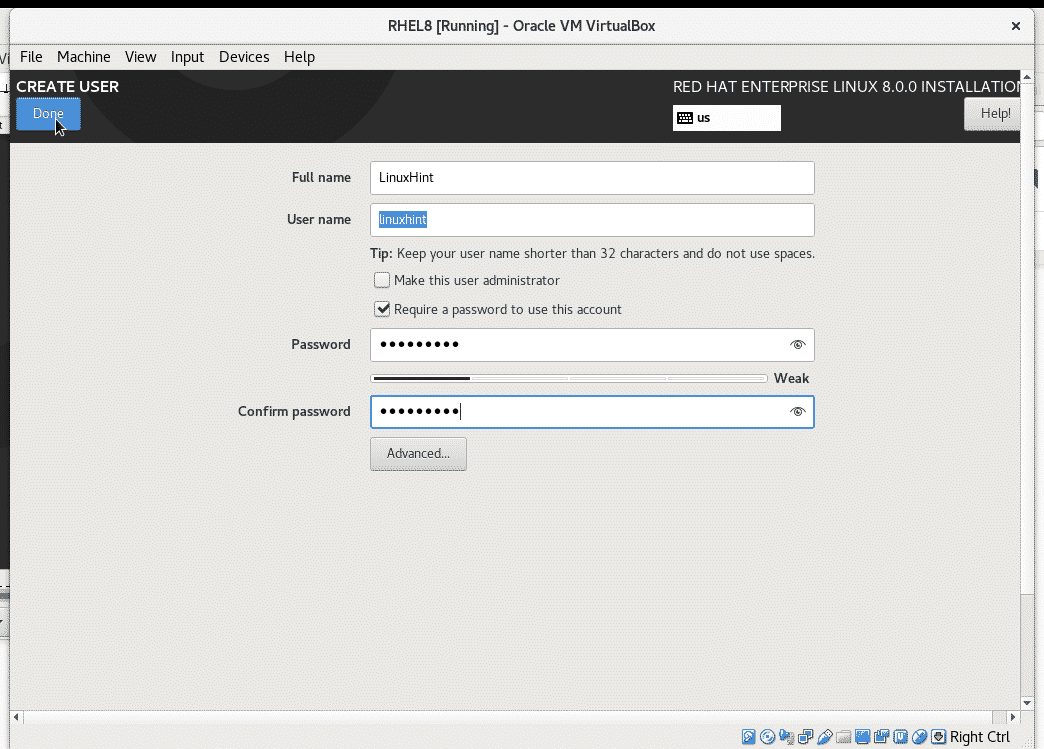The height and width of the screenshot is (749, 1044).
Task: Click the Tip about user name length
Action: [592, 254]
